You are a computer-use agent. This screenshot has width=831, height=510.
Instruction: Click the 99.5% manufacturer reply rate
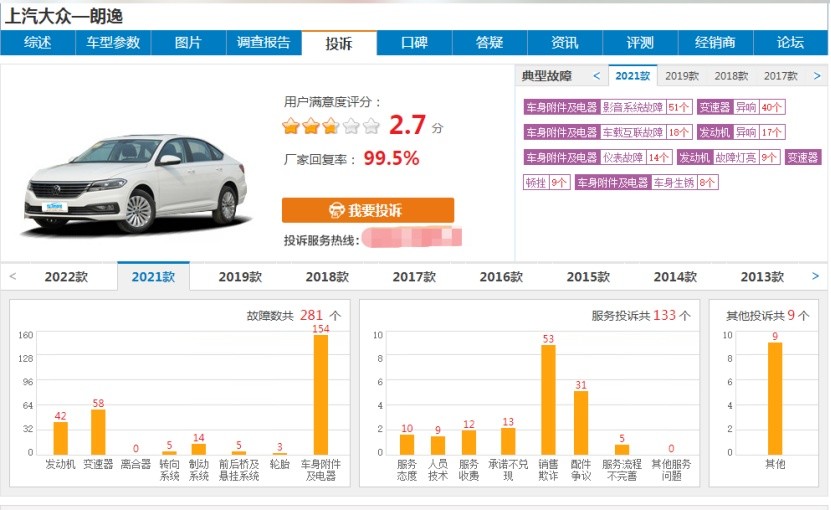(x=391, y=159)
